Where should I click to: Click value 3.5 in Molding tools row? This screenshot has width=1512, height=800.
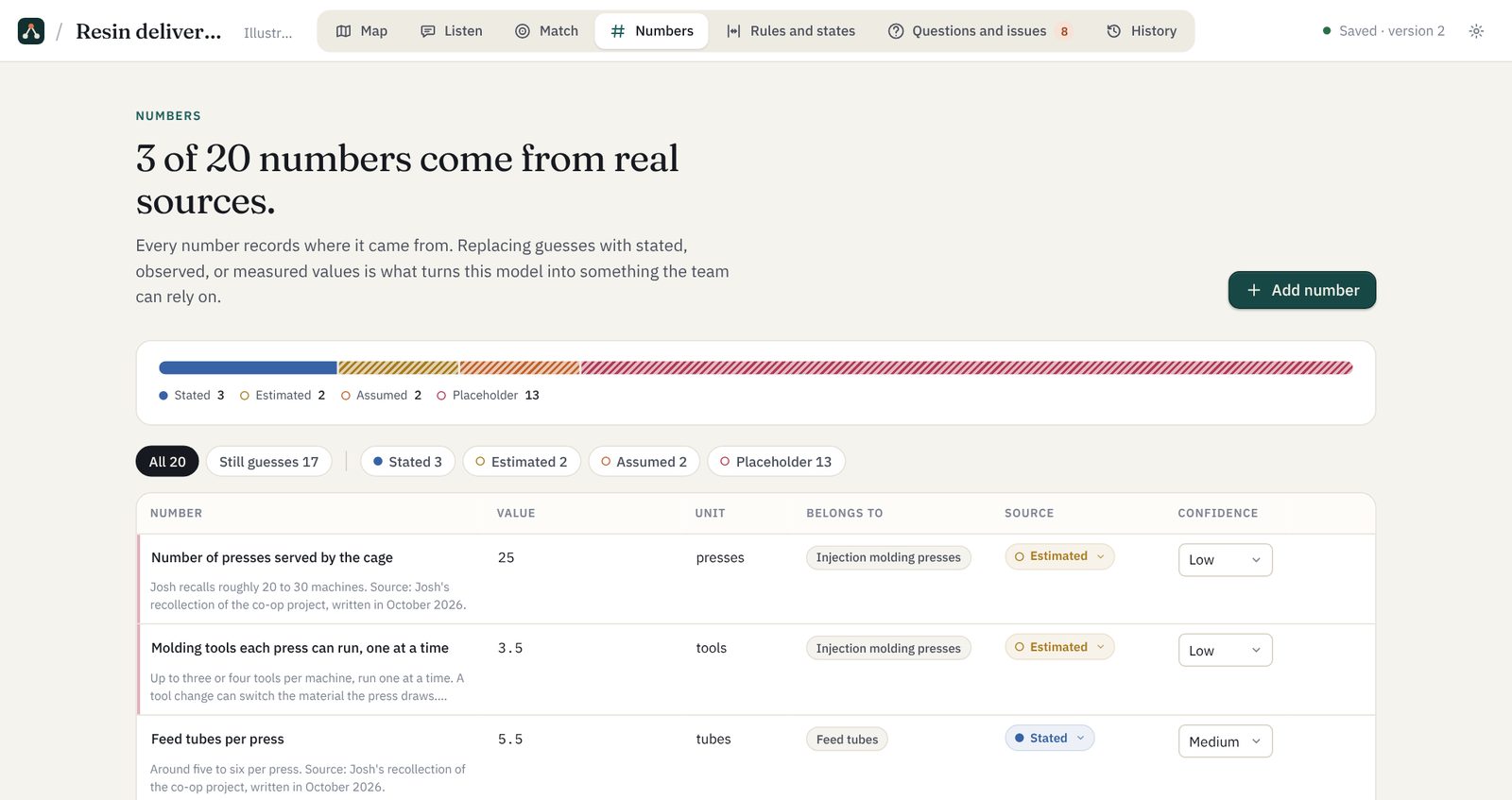click(x=510, y=648)
